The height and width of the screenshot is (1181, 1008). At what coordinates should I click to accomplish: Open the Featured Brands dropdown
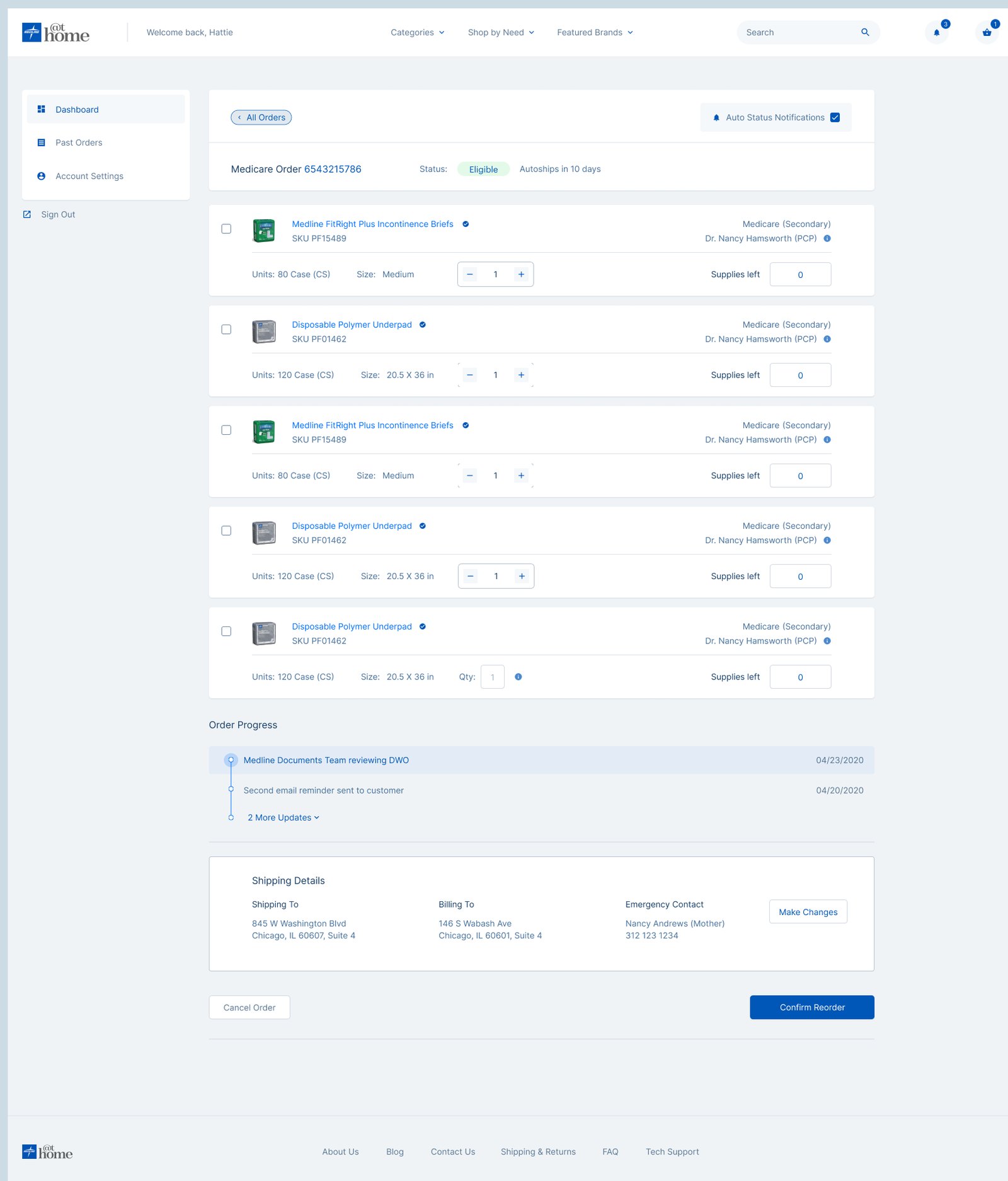(x=595, y=32)
